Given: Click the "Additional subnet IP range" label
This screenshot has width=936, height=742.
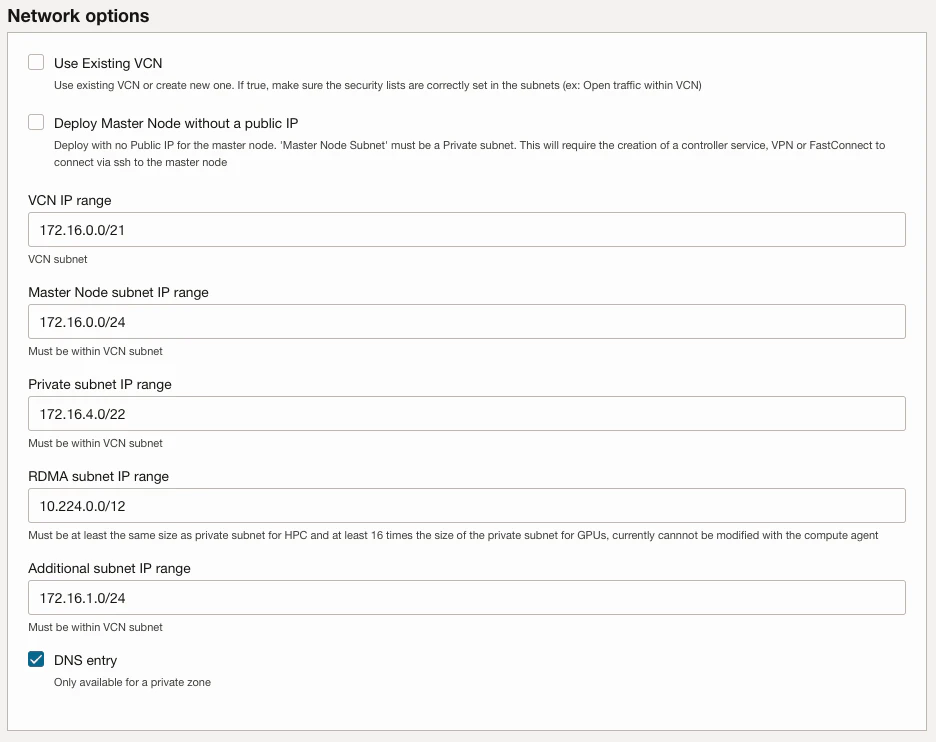Looking at the screenshot, I should pos(109,568).
